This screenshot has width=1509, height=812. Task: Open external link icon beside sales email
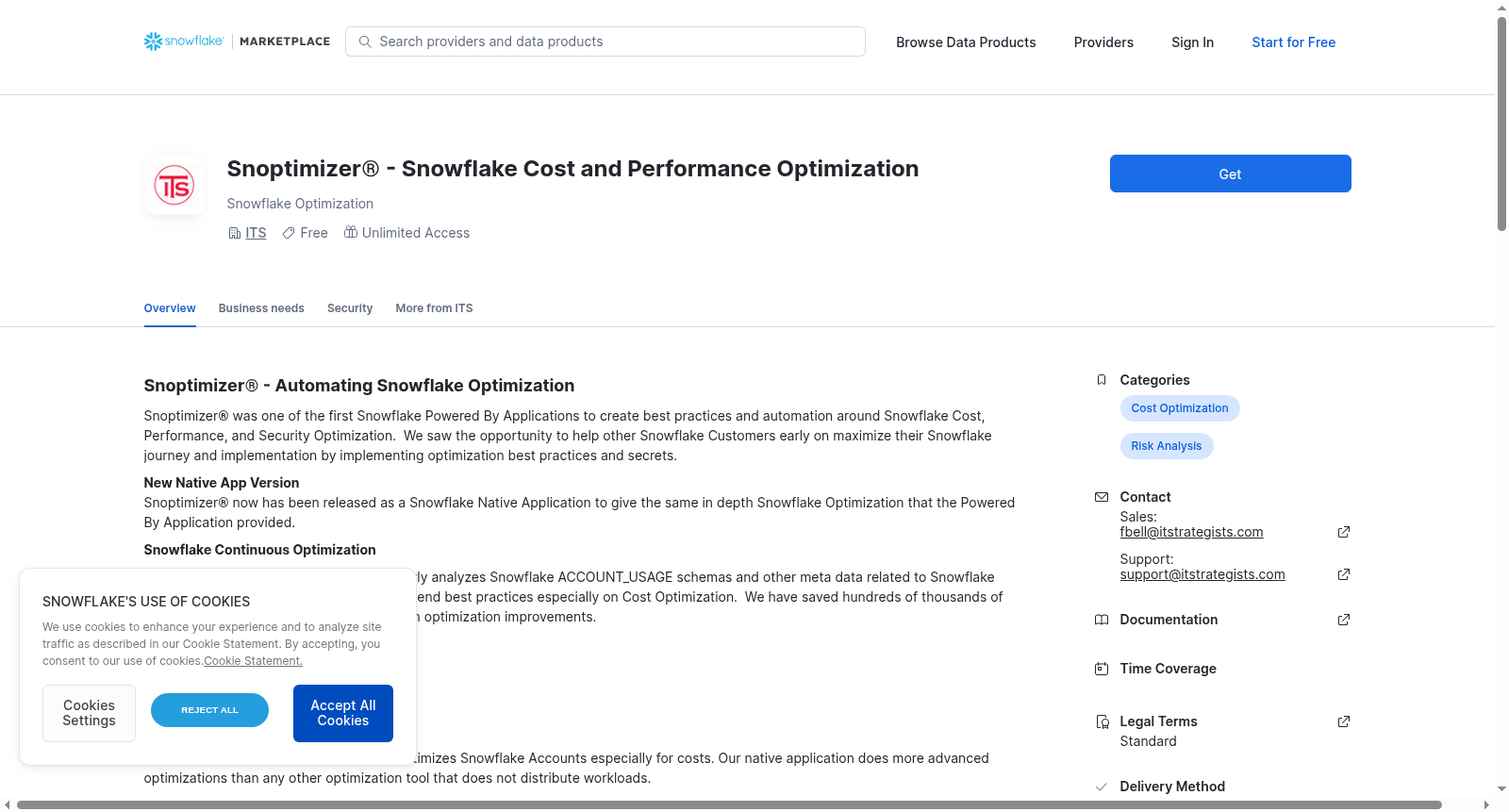tap(1344, 532)
